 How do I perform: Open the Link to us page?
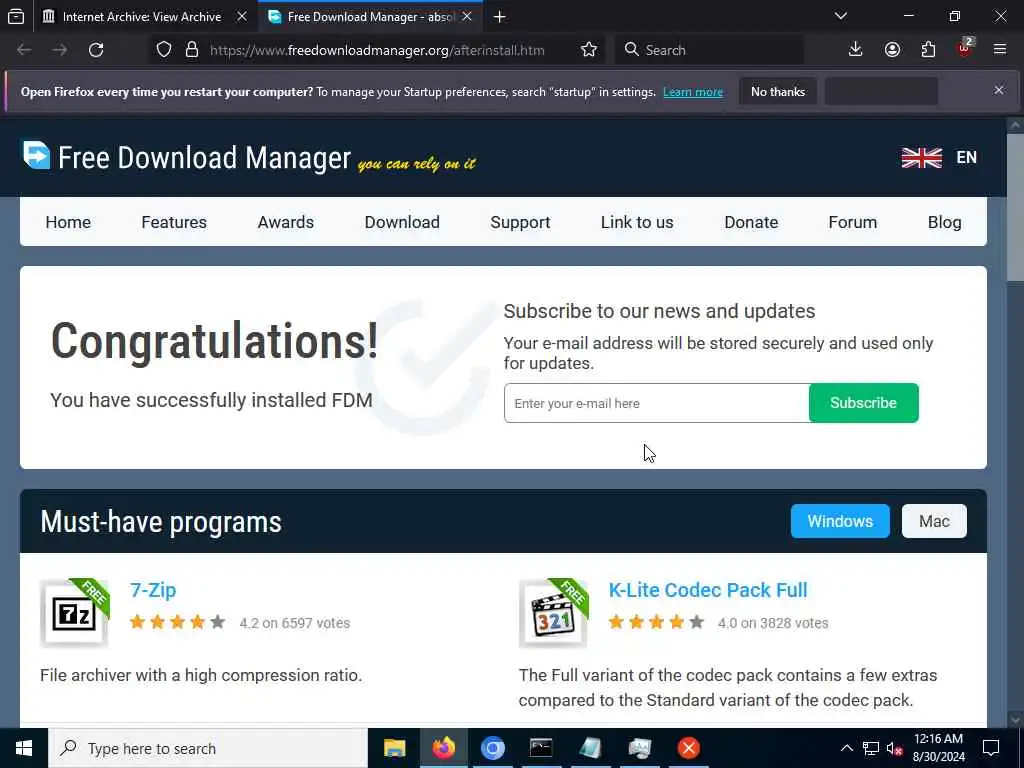point(637,222)
